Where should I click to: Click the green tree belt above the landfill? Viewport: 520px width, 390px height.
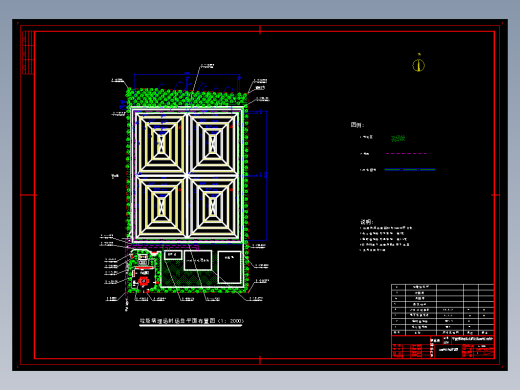click(x=187, y=98)
